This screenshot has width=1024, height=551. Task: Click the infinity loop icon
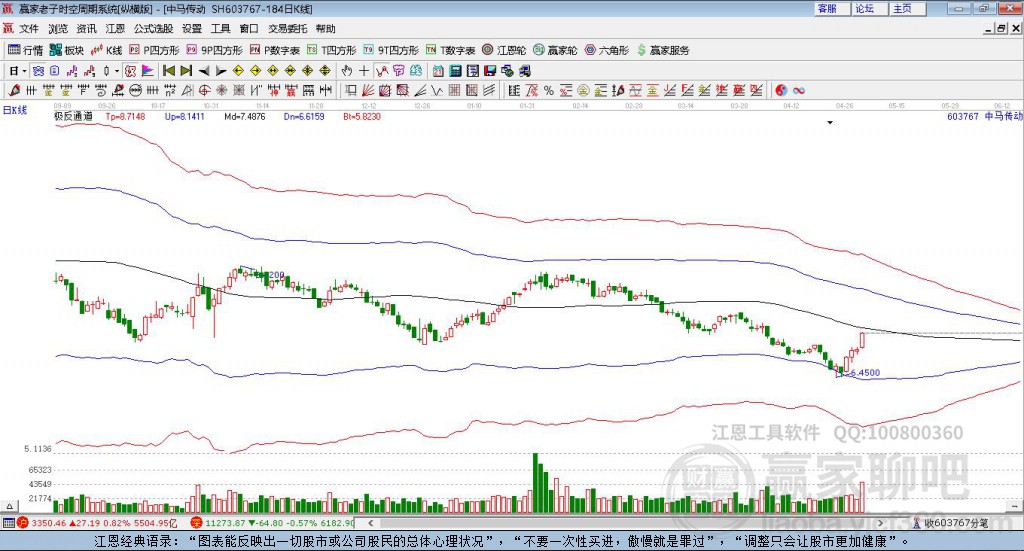799,90
